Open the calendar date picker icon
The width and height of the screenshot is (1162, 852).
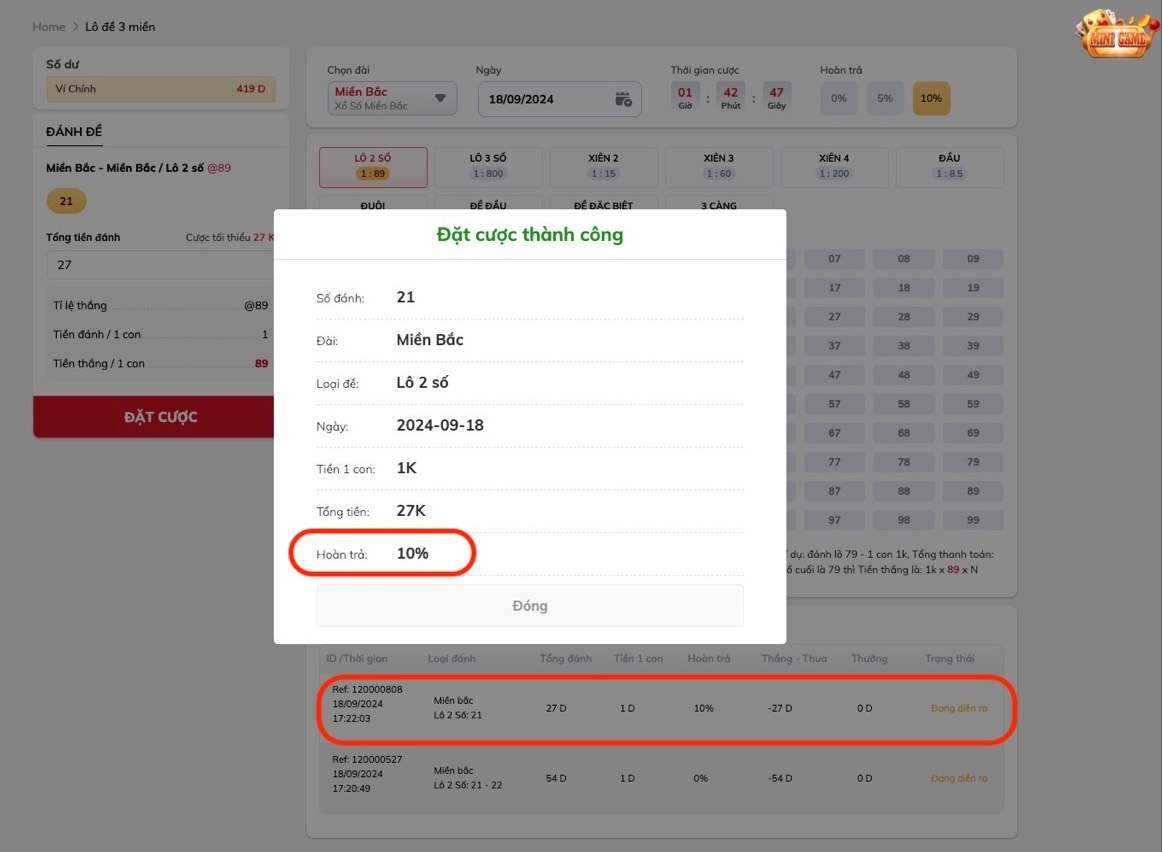point(621,98)
